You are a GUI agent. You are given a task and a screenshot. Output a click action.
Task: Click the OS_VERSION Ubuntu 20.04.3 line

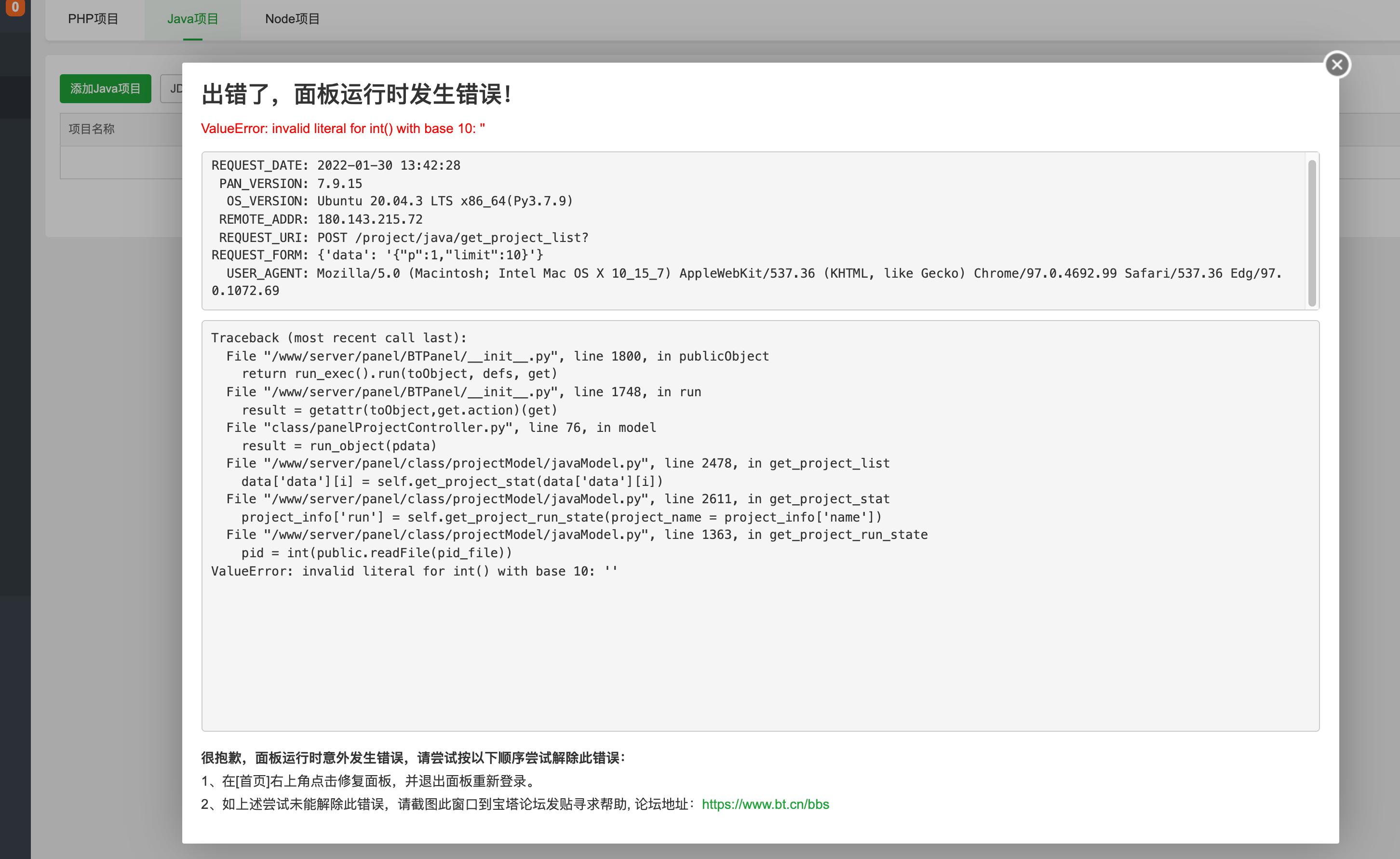(x=400, y=201)
